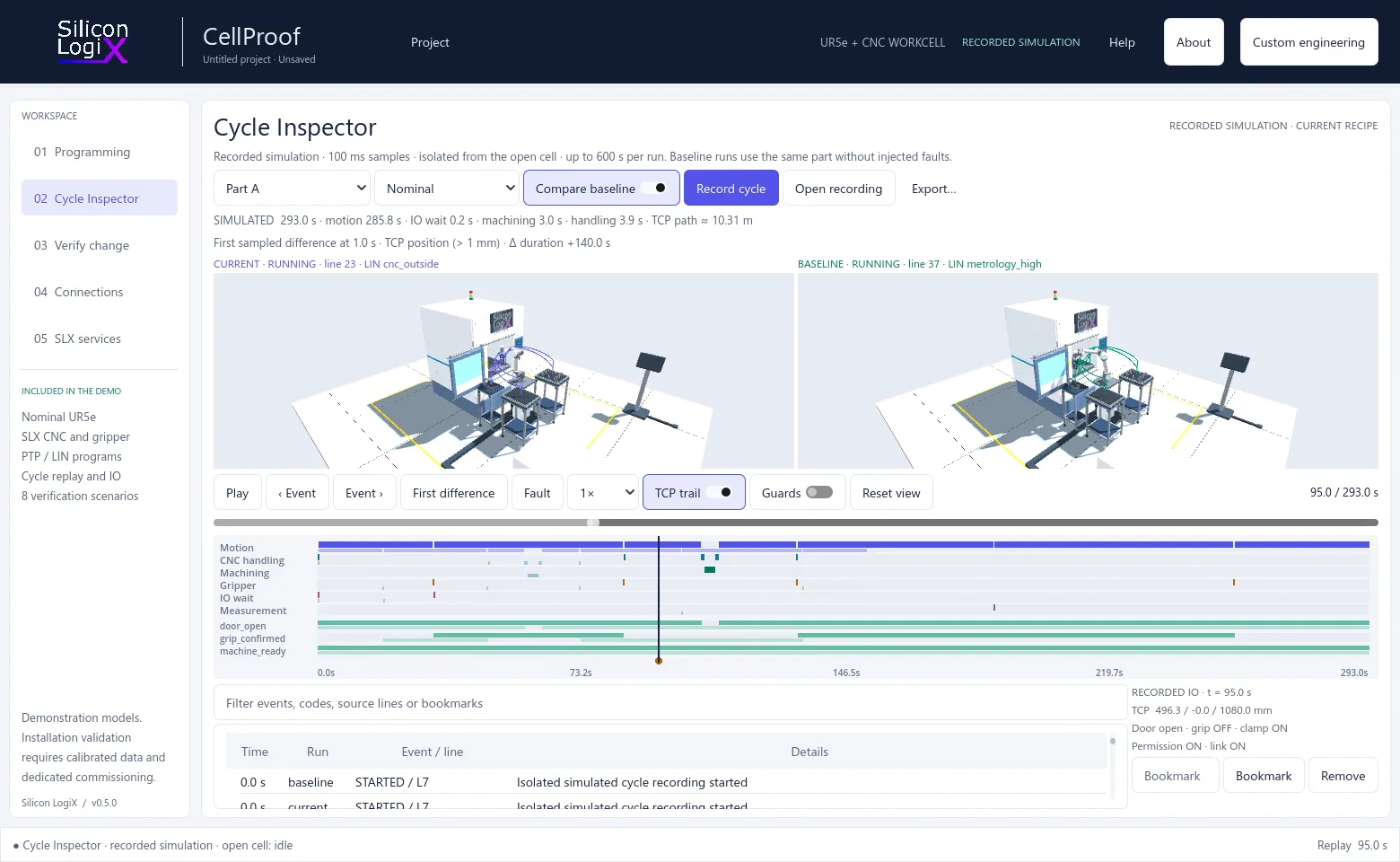The image size is (1400, 862).
Task: Click the Machining block on timeline
Action: coord(710,570)
